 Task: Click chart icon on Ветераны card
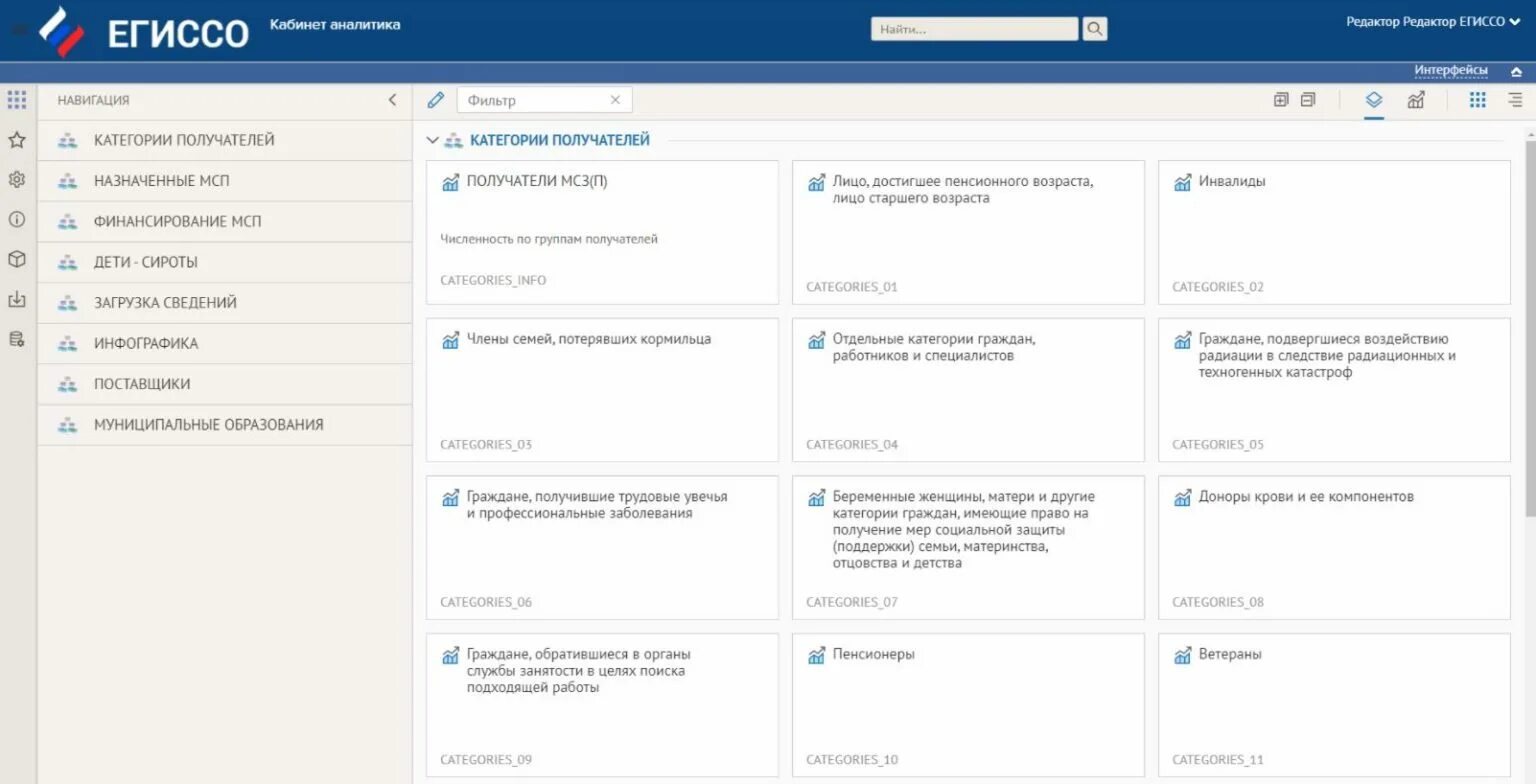tap(1182, 655)
